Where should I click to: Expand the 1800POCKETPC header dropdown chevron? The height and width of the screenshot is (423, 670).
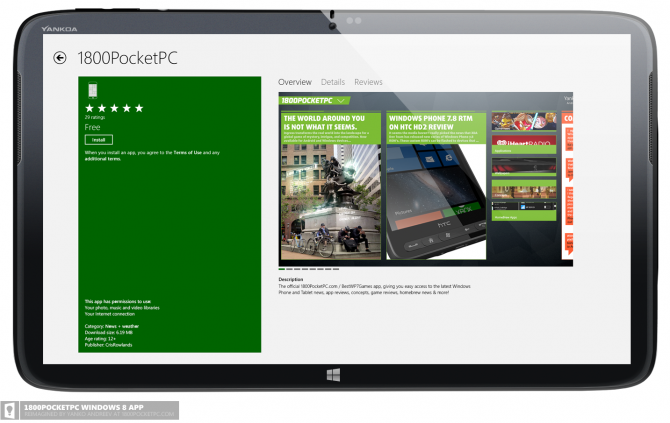[x=341, y=101]
